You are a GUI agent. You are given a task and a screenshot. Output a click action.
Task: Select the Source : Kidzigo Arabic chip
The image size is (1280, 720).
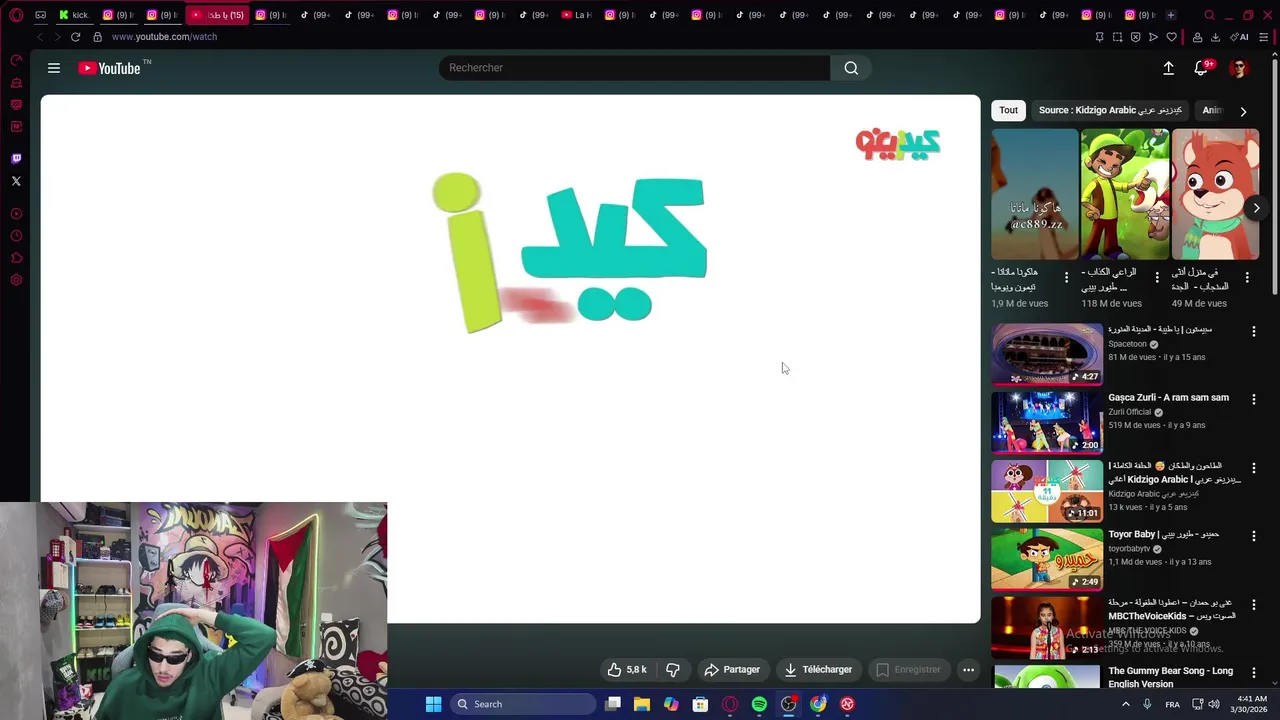(x=1110, y=110)
